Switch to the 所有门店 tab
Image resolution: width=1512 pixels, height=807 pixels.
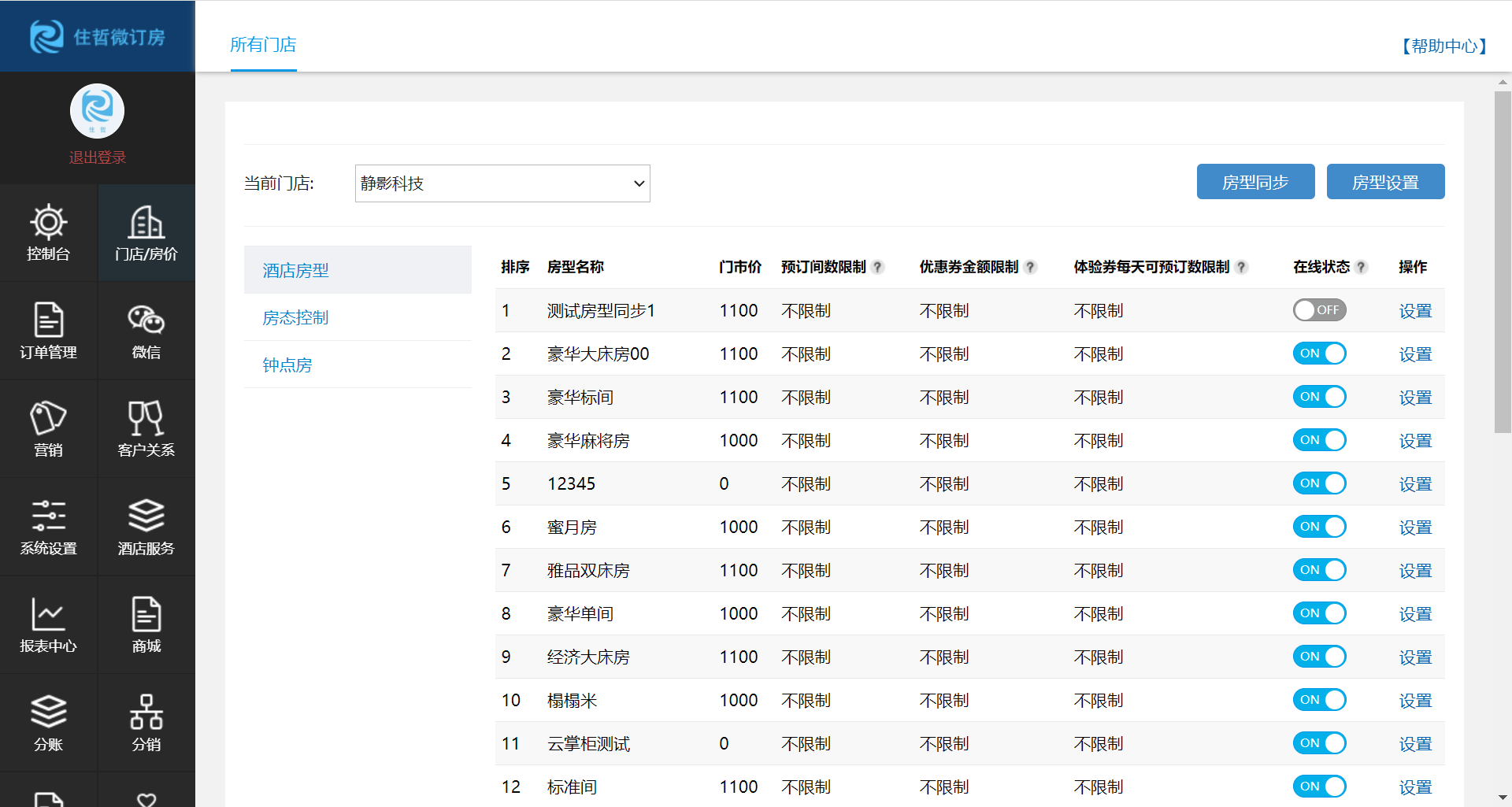click(263, 45)
